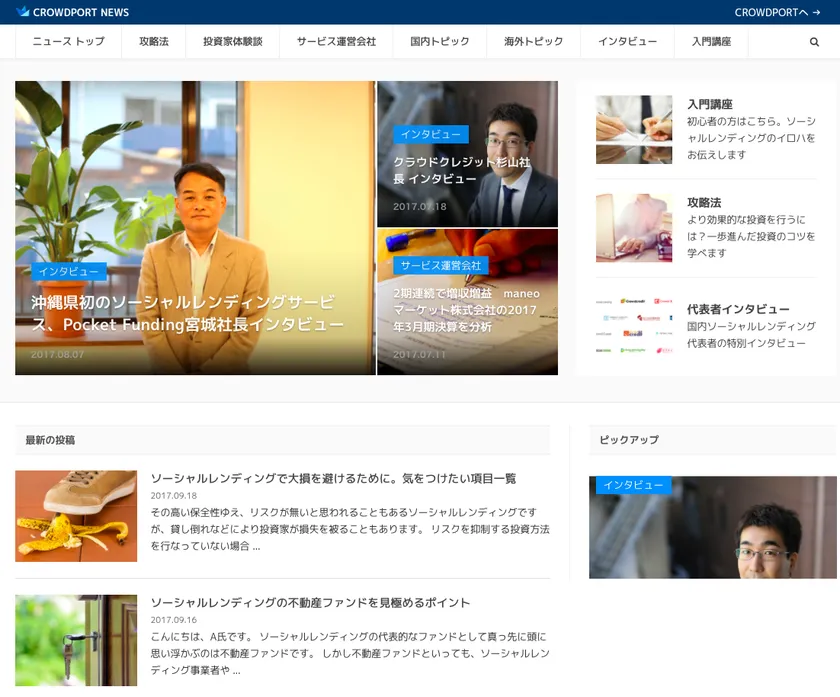840x697 pixels.
Task: Click the 2017.09.18 post date
Action: (174, 496)
